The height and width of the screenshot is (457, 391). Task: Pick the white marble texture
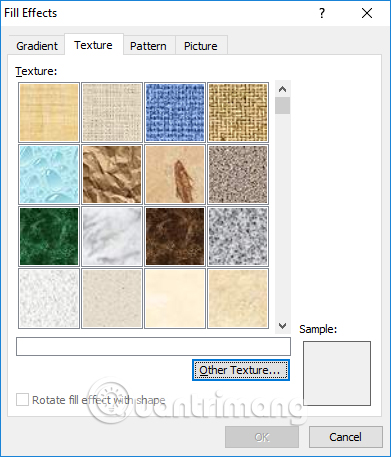(112, 236)
